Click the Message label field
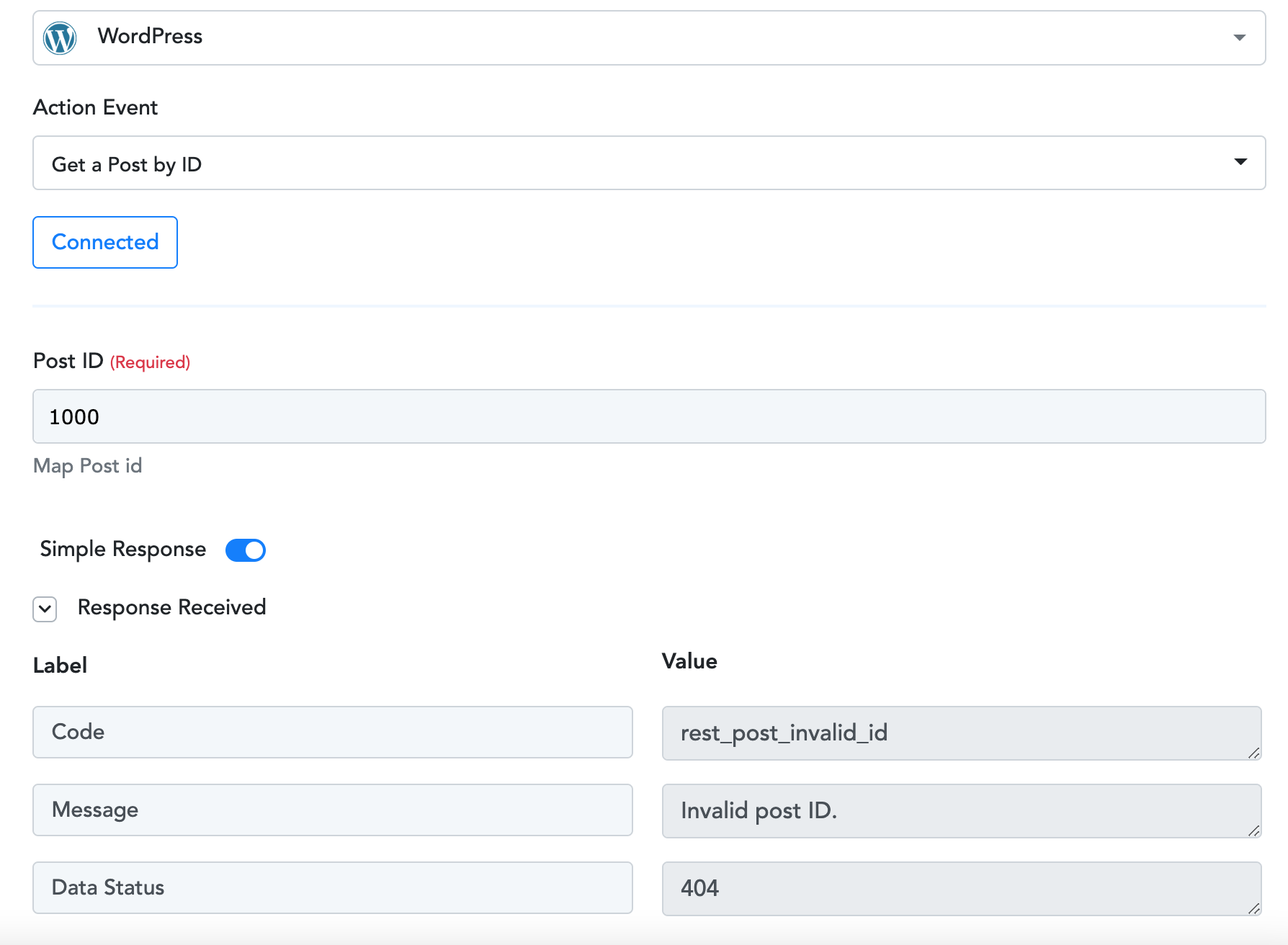The image size is (1288, 945). pyautogui.click(x=333, y=810)
